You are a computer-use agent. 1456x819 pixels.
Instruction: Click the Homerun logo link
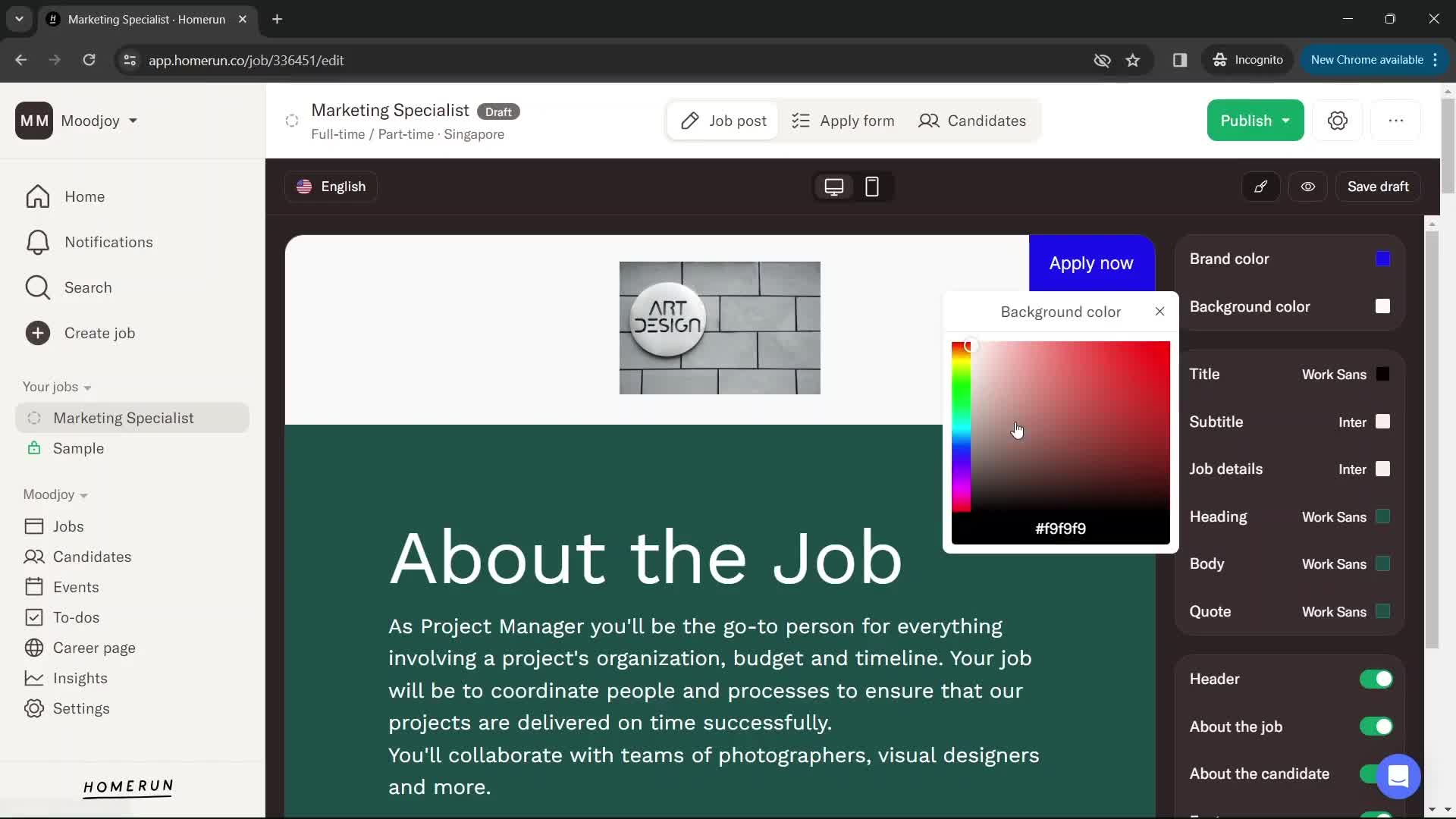[128, 787]
